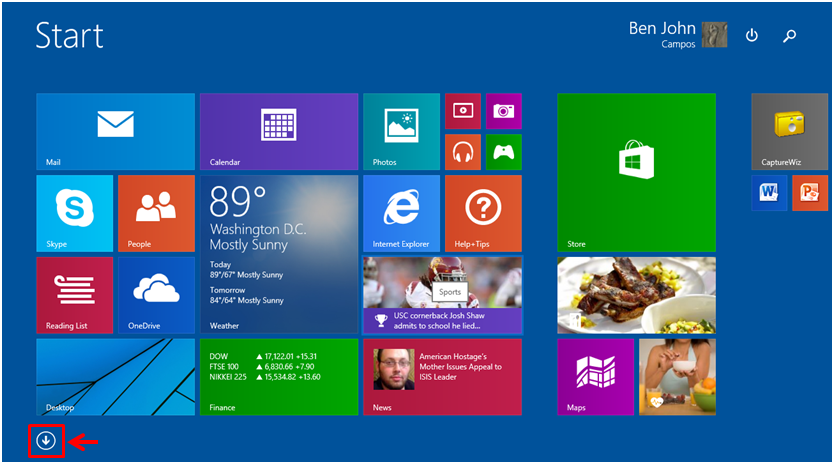Open the Finance tile with DOW figures
The image size is (833, 463).
pyautogui.click(x=279, y=377)
